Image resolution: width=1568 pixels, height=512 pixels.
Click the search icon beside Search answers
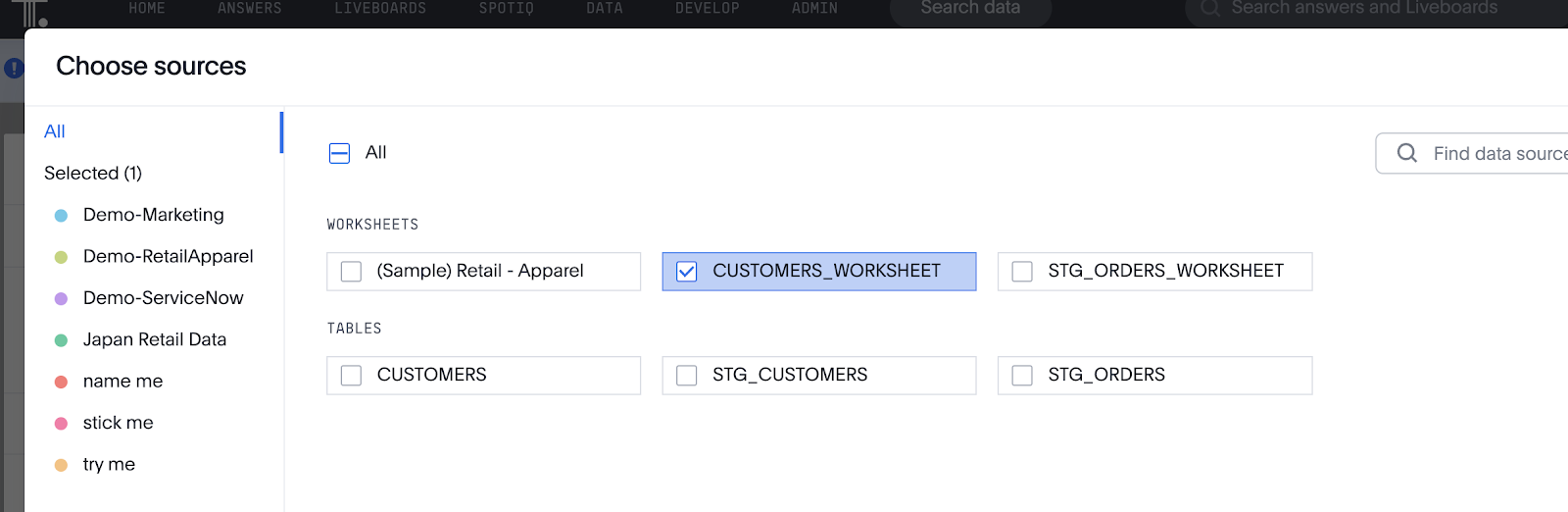click(1210, 8)
